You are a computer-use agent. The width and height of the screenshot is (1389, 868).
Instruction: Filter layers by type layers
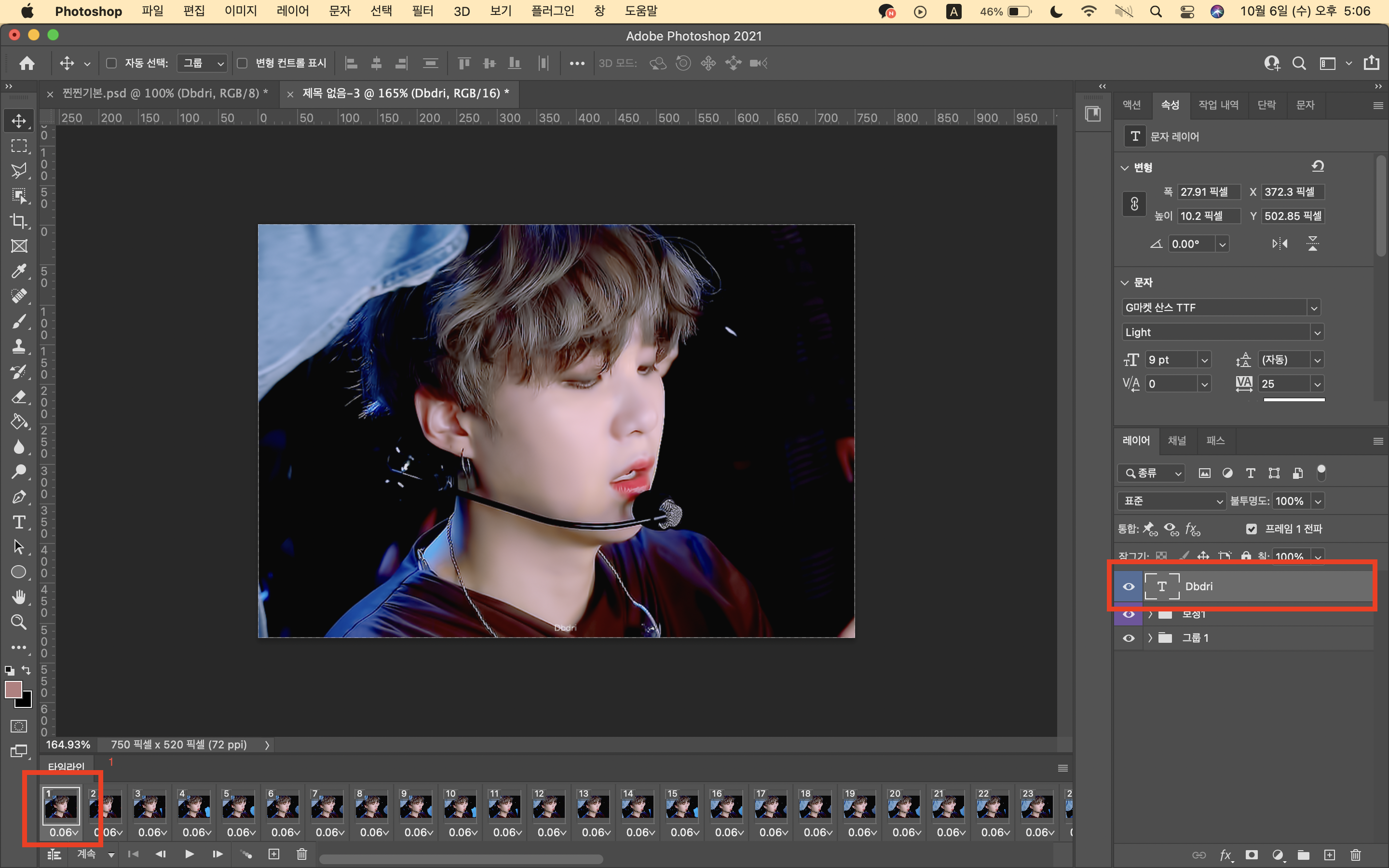1251,473
